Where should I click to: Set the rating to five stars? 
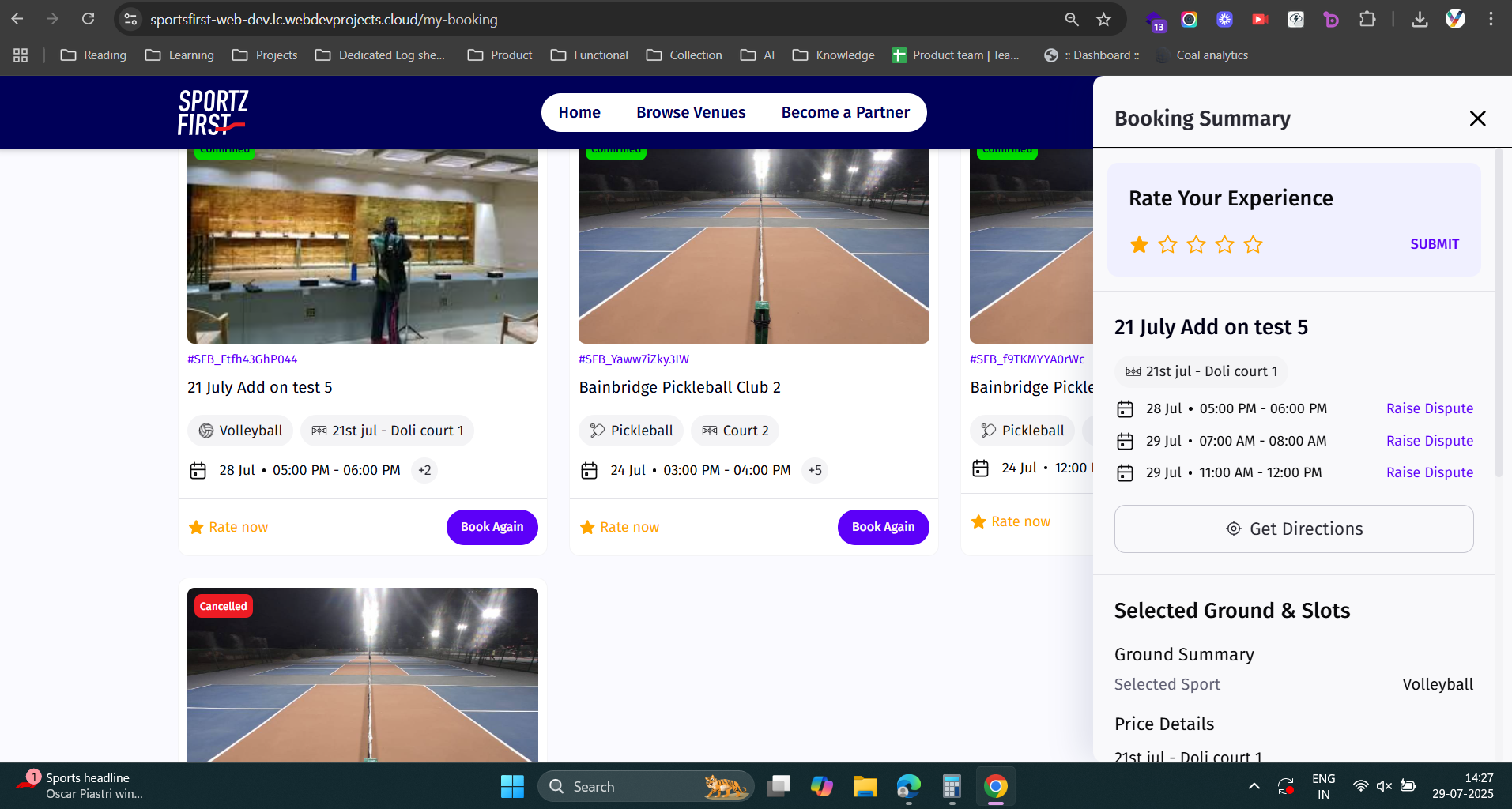pyautogui.click(x=1253, y=245)
